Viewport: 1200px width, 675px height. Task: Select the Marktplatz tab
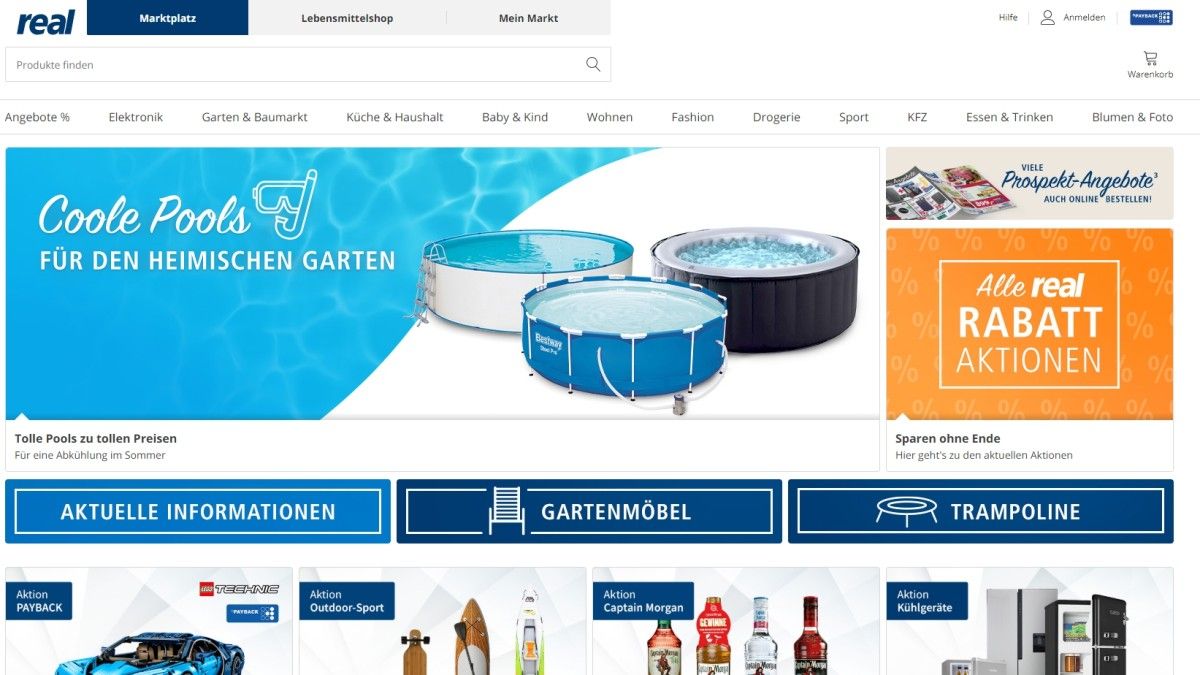coord(167,18)
